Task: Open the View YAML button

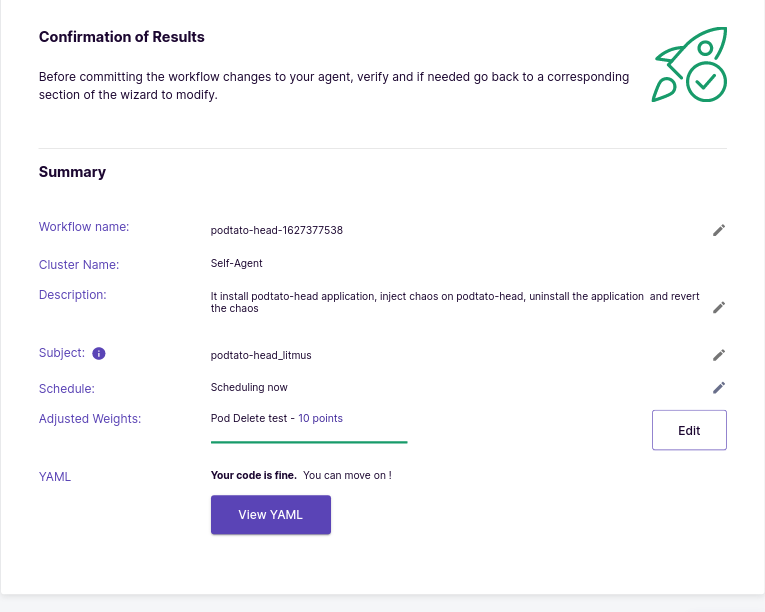Action: point(271,514)
